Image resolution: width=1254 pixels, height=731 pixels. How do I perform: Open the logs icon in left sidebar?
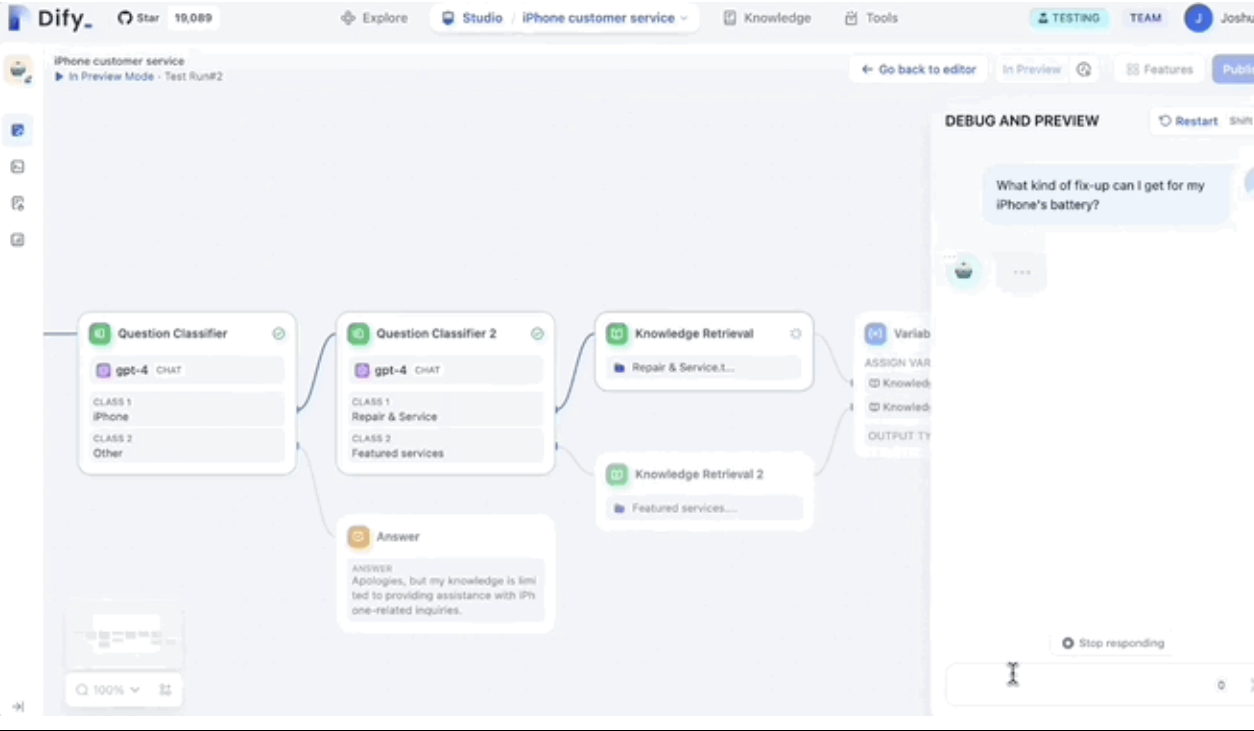18,204
